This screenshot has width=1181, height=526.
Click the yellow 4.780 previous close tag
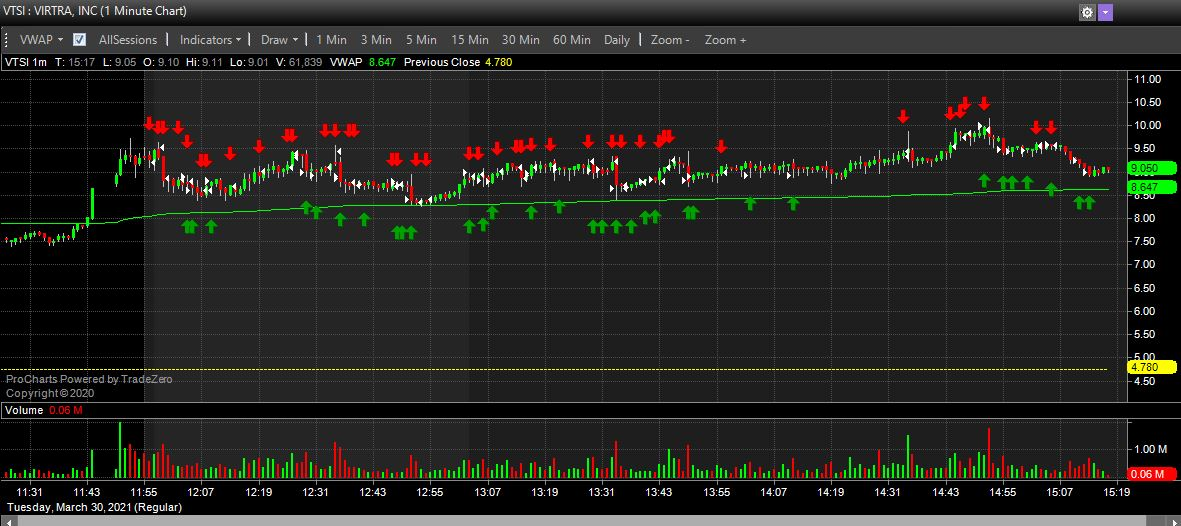(1143, 367)
